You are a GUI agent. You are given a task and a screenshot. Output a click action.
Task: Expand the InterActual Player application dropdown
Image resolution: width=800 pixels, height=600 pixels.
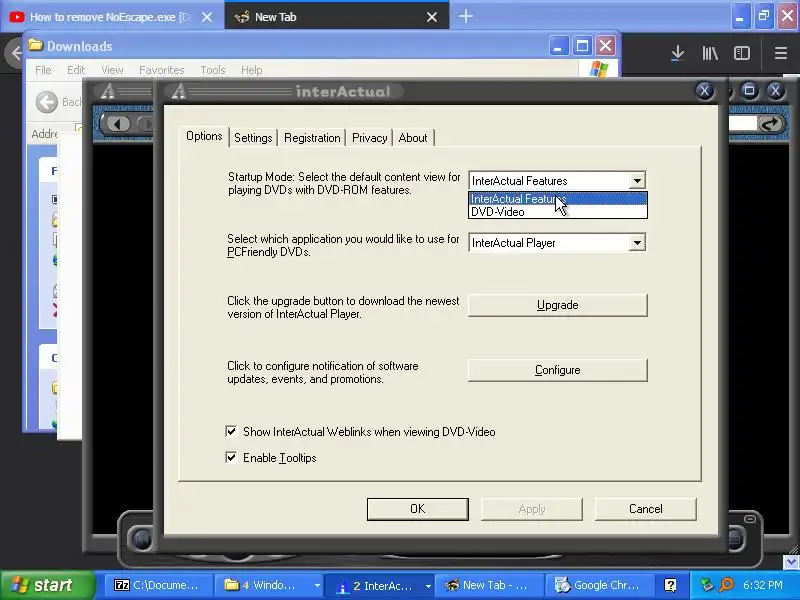(637, 243)
